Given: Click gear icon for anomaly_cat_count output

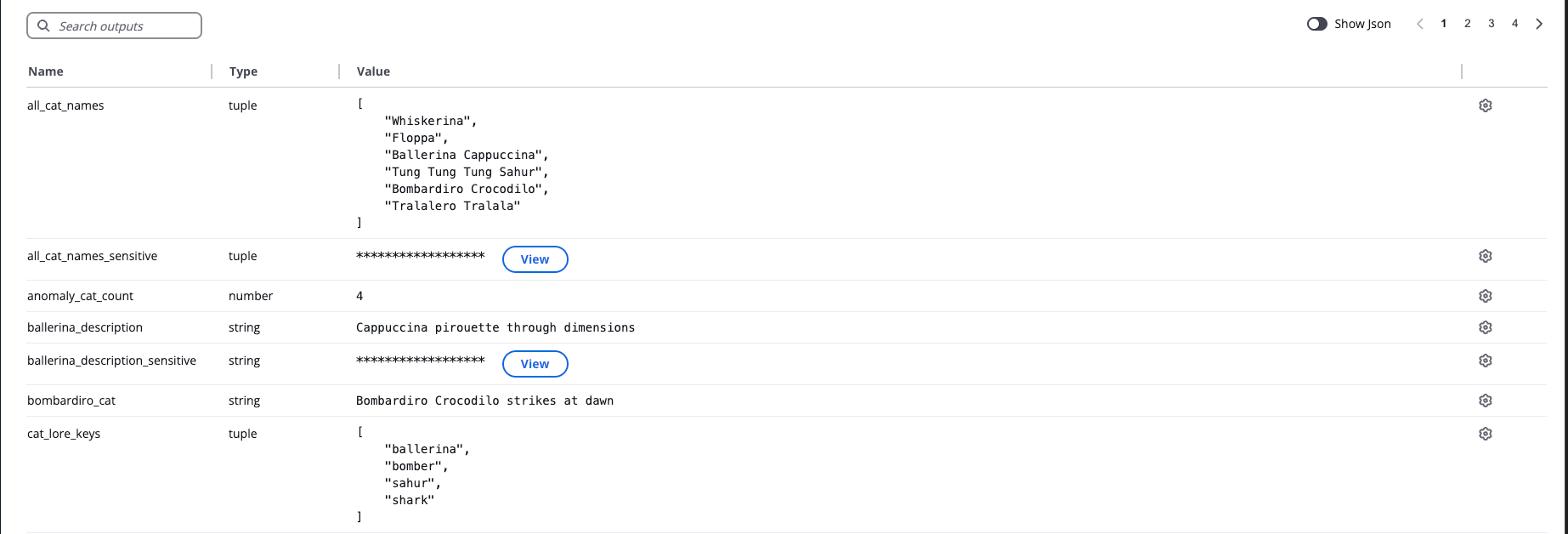Looking at the screenshot, I should [1485, 296].
